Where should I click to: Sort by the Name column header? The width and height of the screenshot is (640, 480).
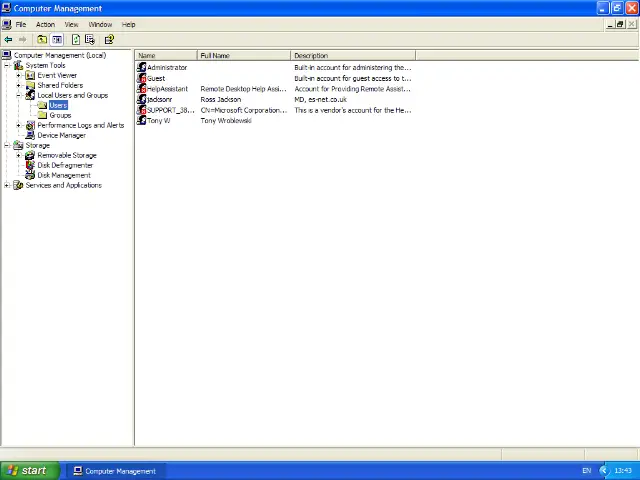click(x=167, y=56)
